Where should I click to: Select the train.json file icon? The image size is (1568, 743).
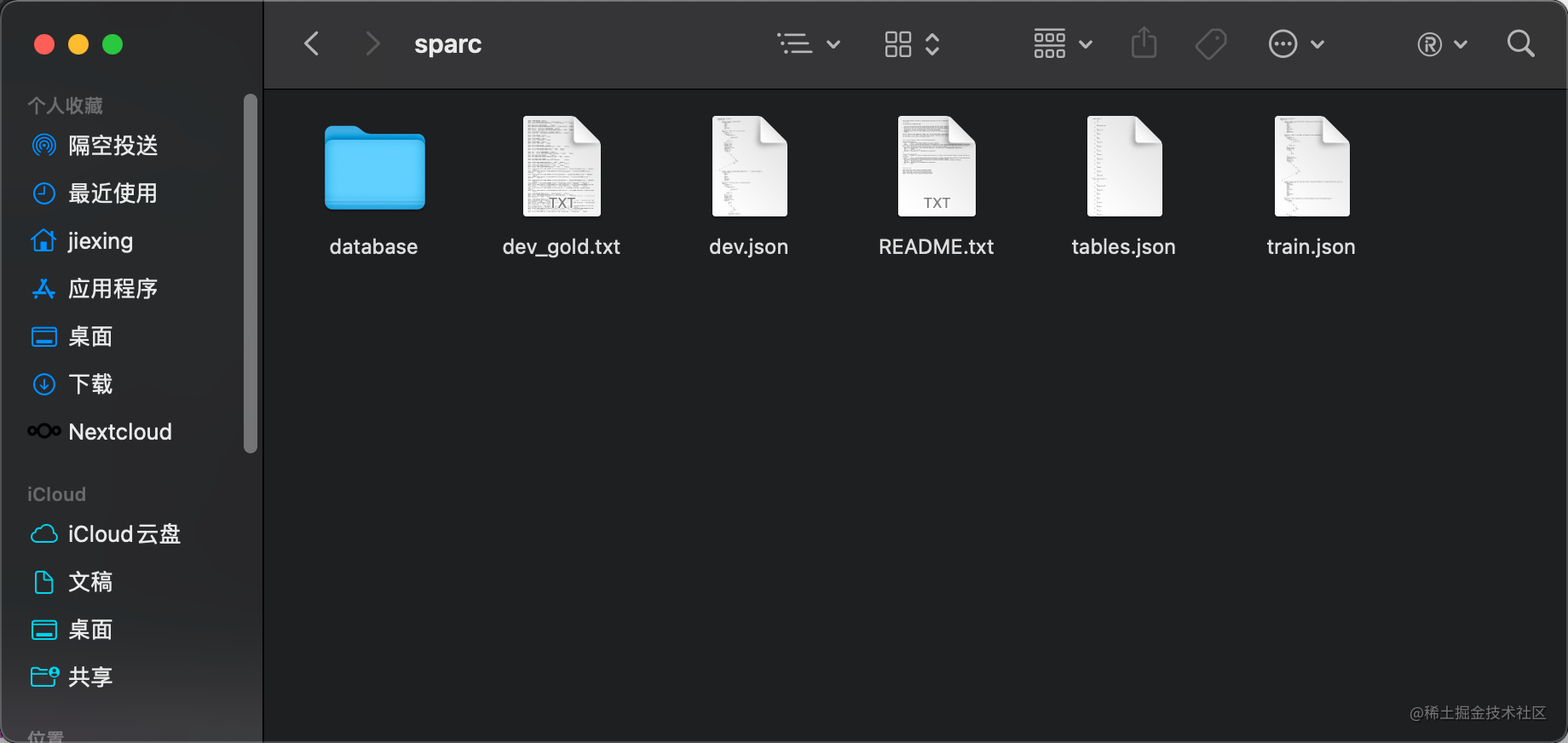(x=1312, y=166)
